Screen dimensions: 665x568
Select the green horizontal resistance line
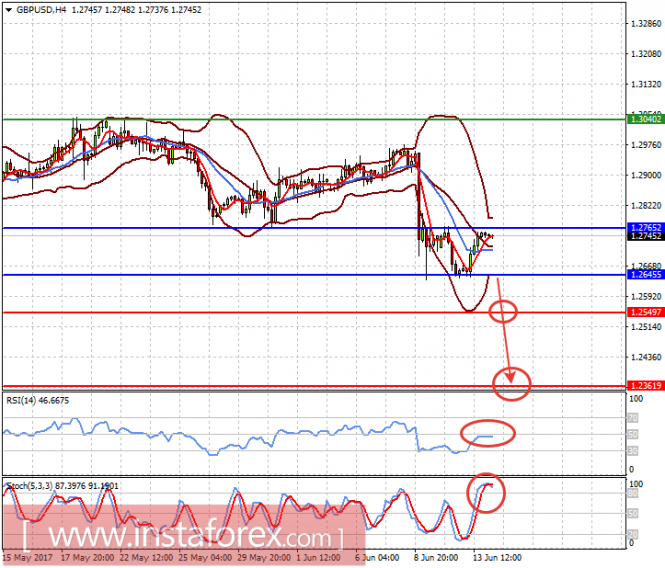coord(300,119)
